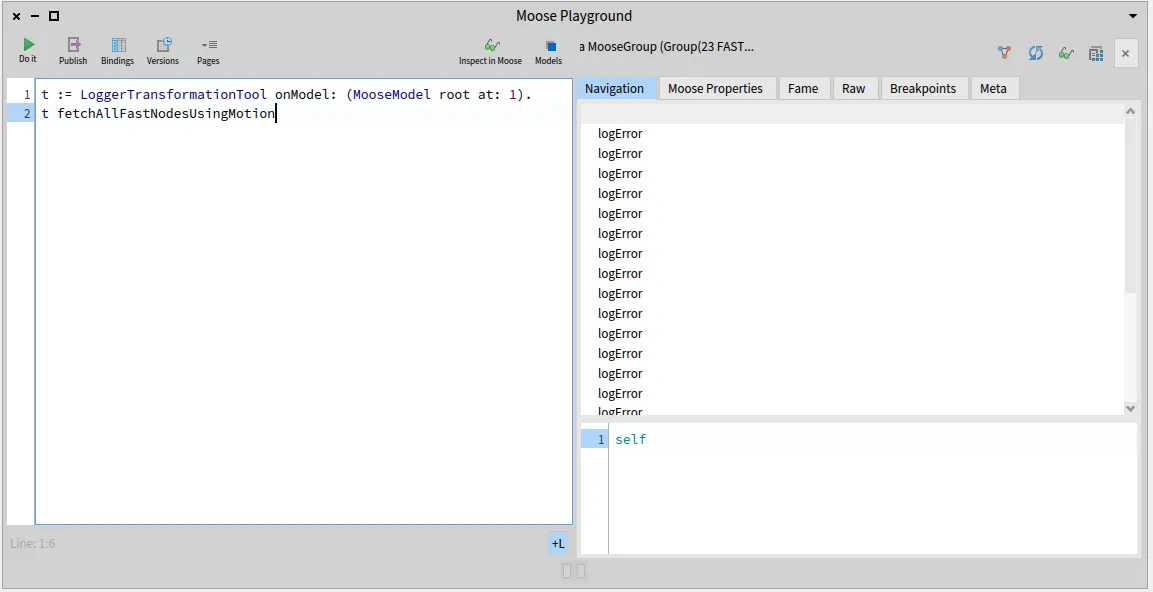1153x592 pixels.
Task: Click the list scrollbar down arrow
Action: [1130, 408]
